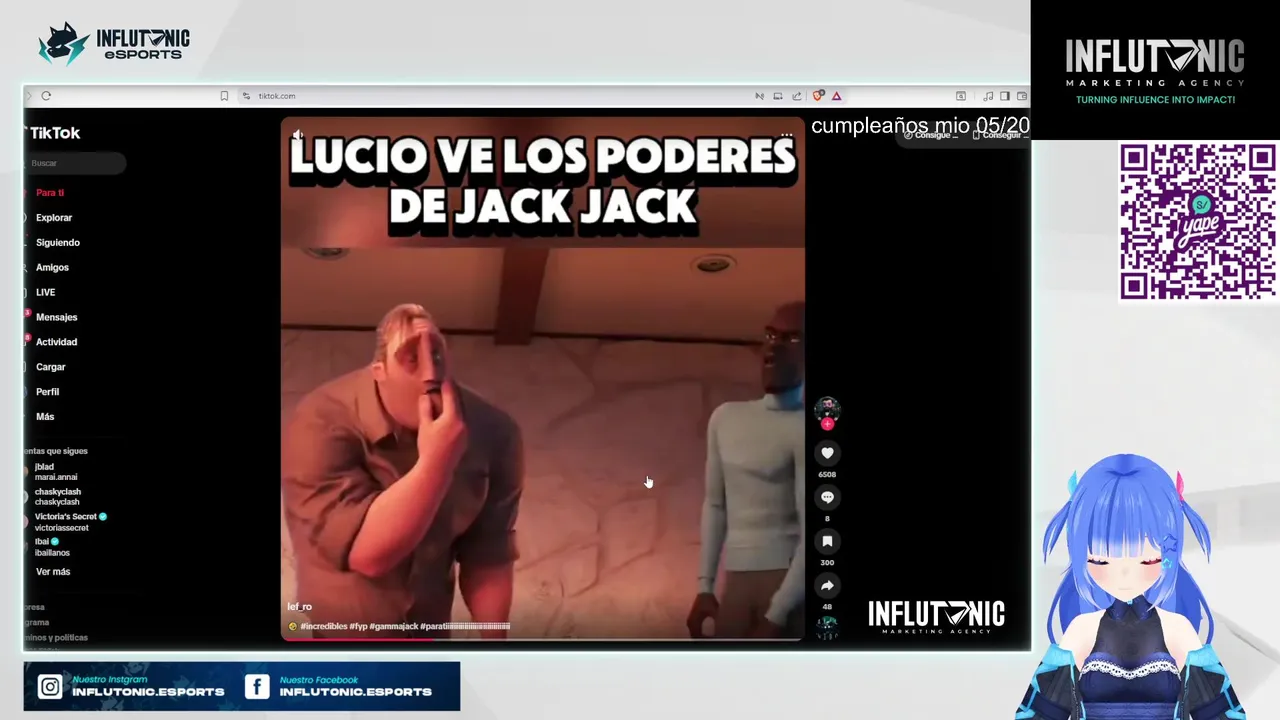The width and height of the screenshot is (1280, 720).
Task: Open Siguiendo in the sidebar
Action: (x=57, y=242)
